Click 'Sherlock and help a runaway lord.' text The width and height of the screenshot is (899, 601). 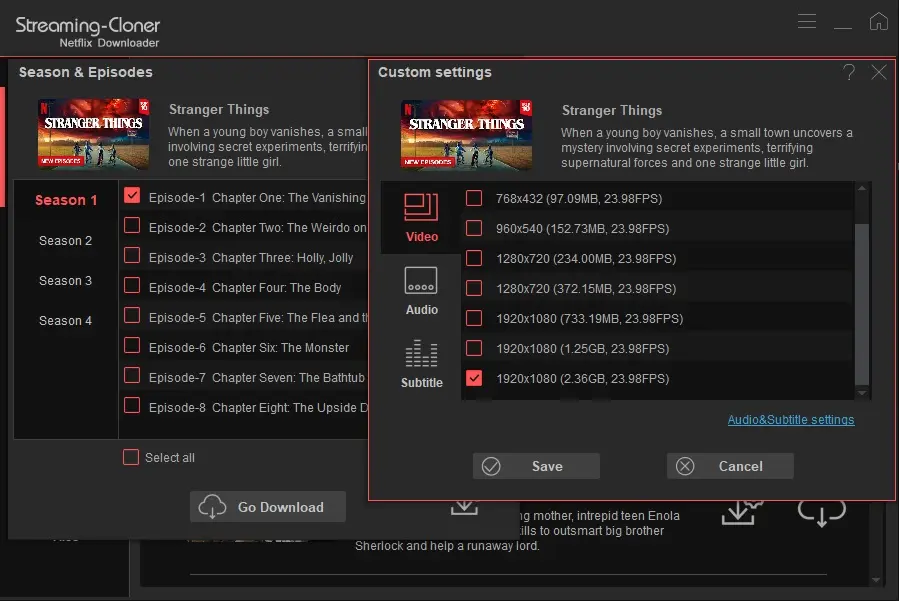[447, 546]
